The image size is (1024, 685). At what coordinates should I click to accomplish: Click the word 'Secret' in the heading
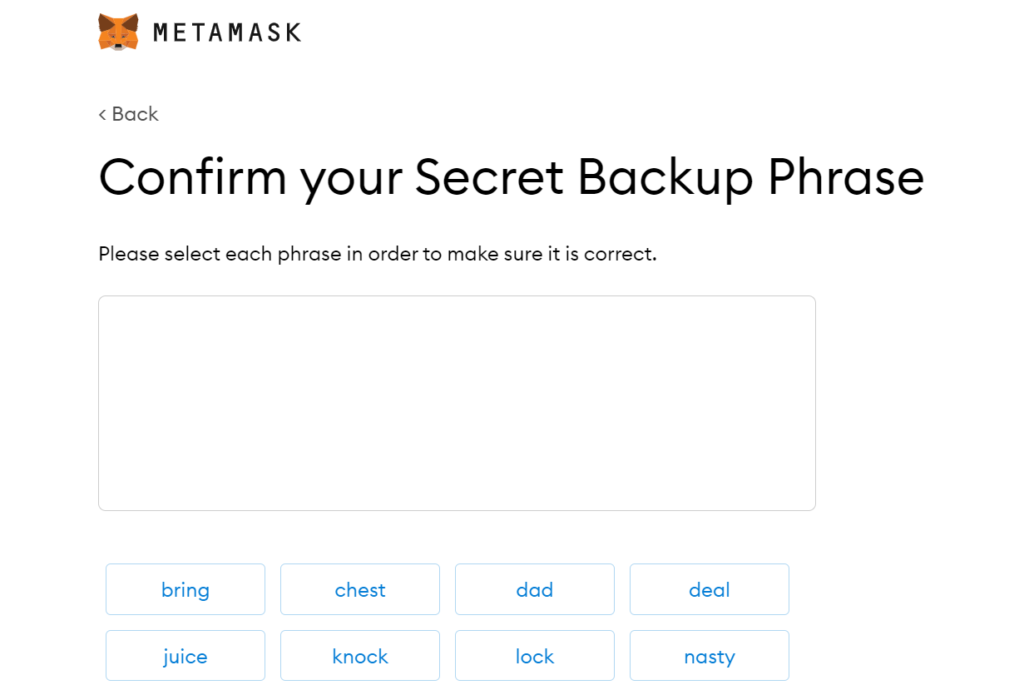click(x=489, y=176)
